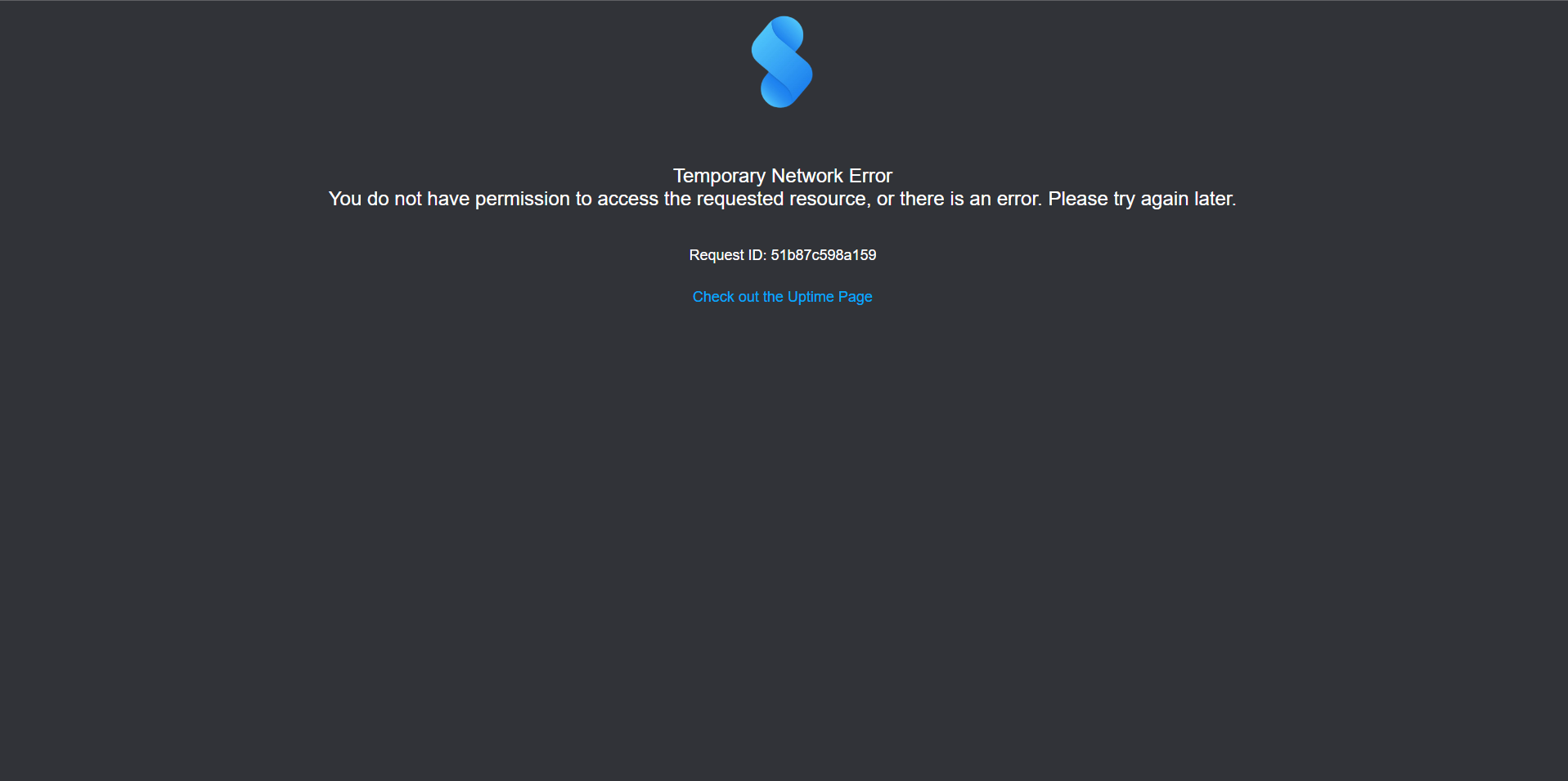Click the permission error message line

782,199
